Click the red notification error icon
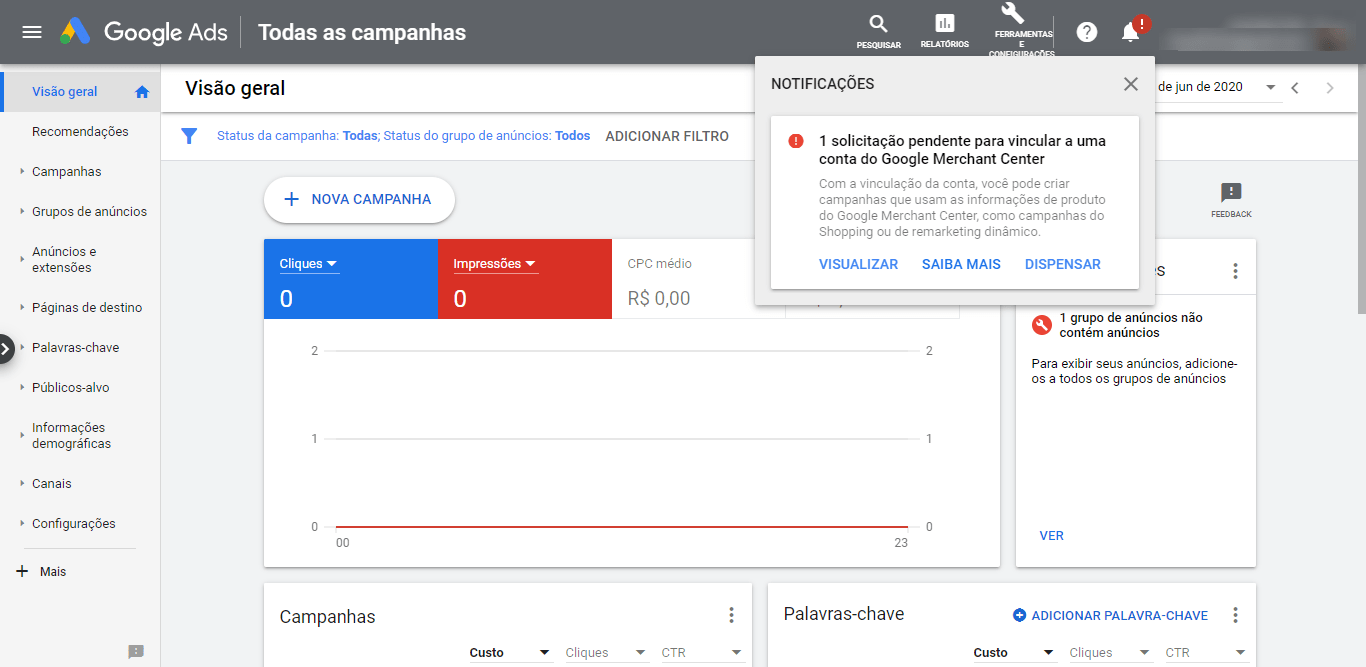Screen dimensions: 1366x667 [795, 141]
